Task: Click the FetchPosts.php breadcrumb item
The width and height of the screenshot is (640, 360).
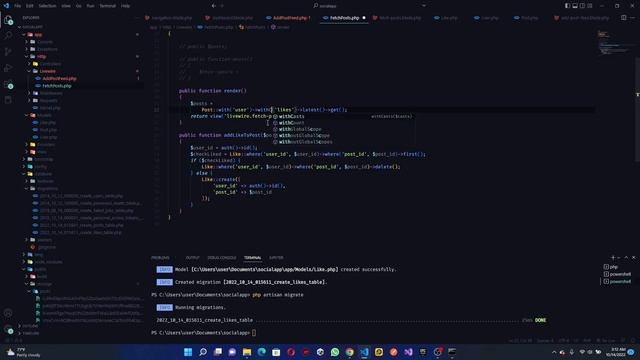Action: click(216, 27)
